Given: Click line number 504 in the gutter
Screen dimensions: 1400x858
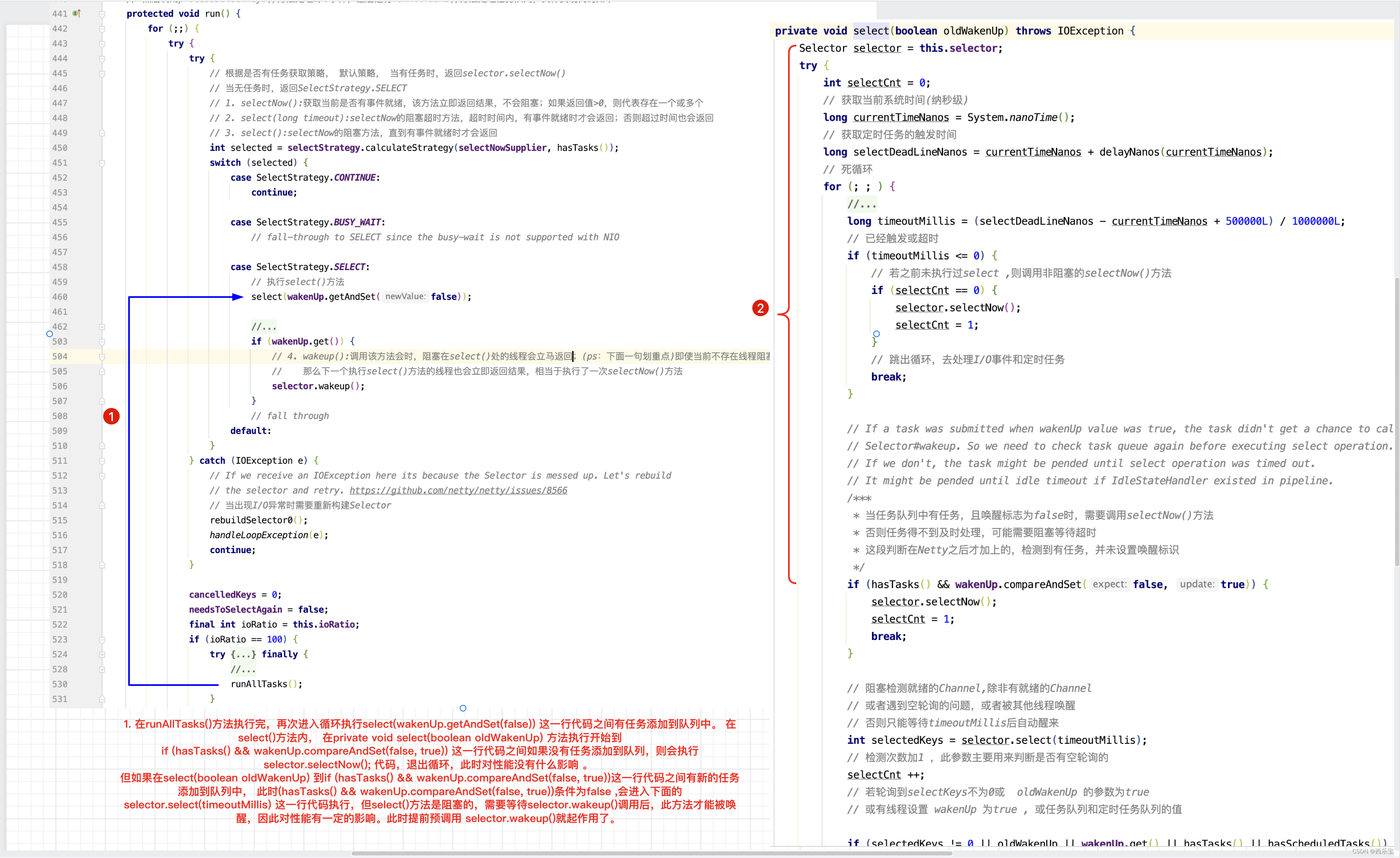Looking at the screenshot, I should coord(60,357).
